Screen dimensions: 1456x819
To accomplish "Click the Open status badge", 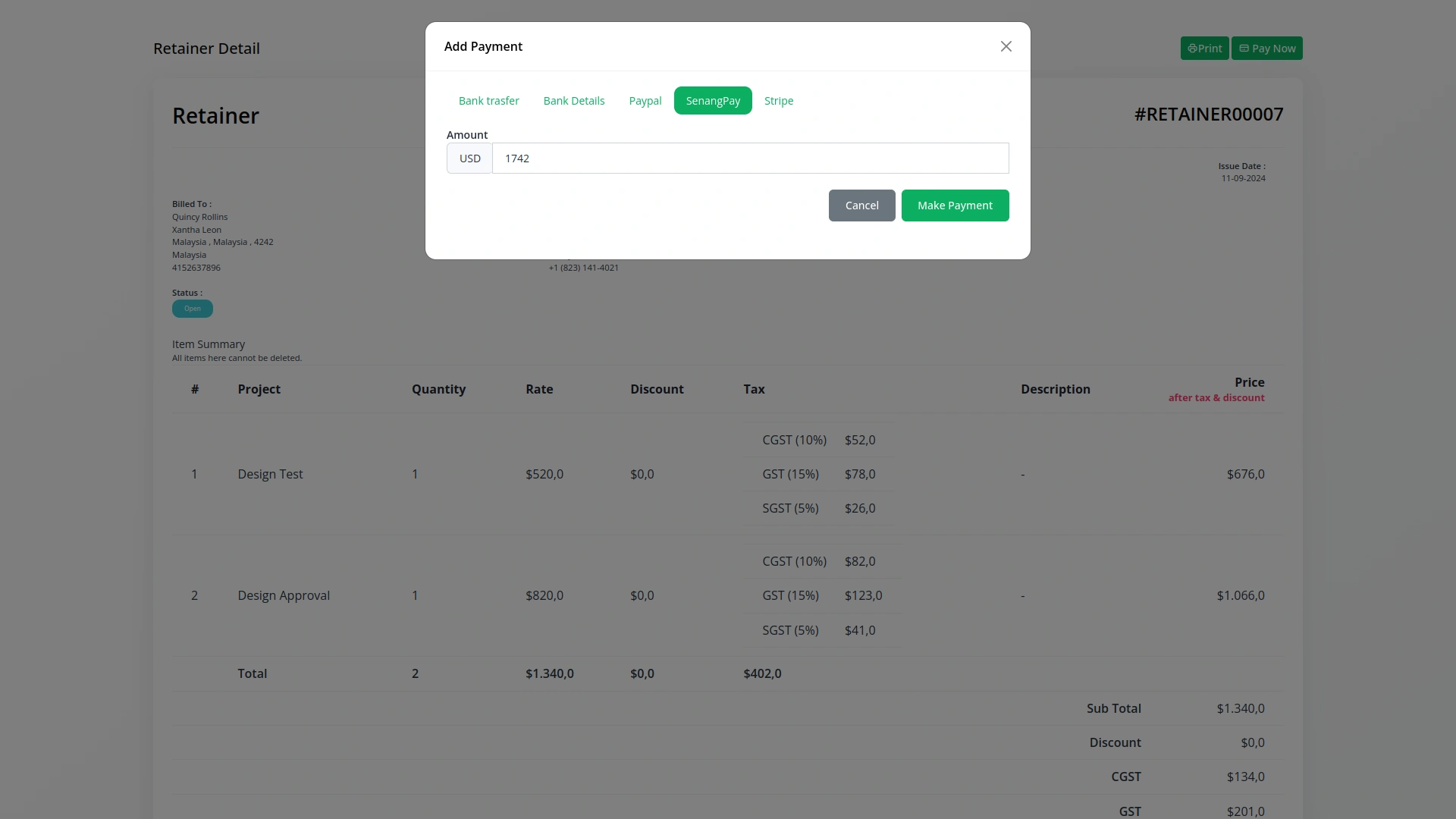I will click(x=192, y=309).
